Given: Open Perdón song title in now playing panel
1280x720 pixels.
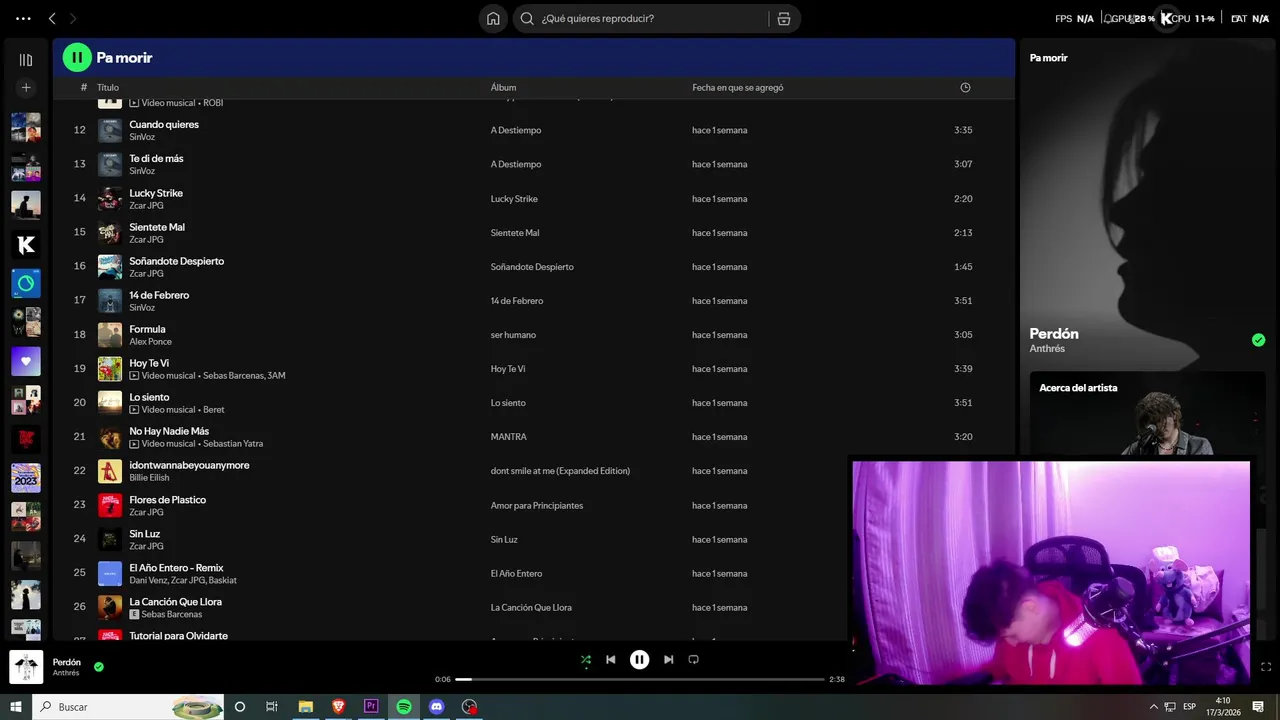Looking at the screenshot, I should coord(1054,334).
